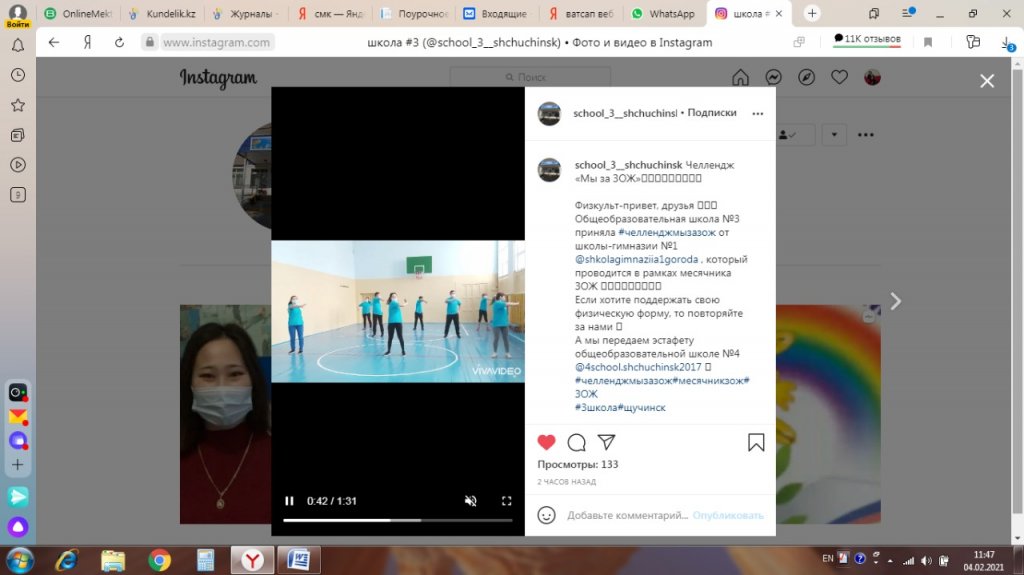Open notifications bell in sidebar
Viewport: 1024px width, 575px height.
point(18,45)
